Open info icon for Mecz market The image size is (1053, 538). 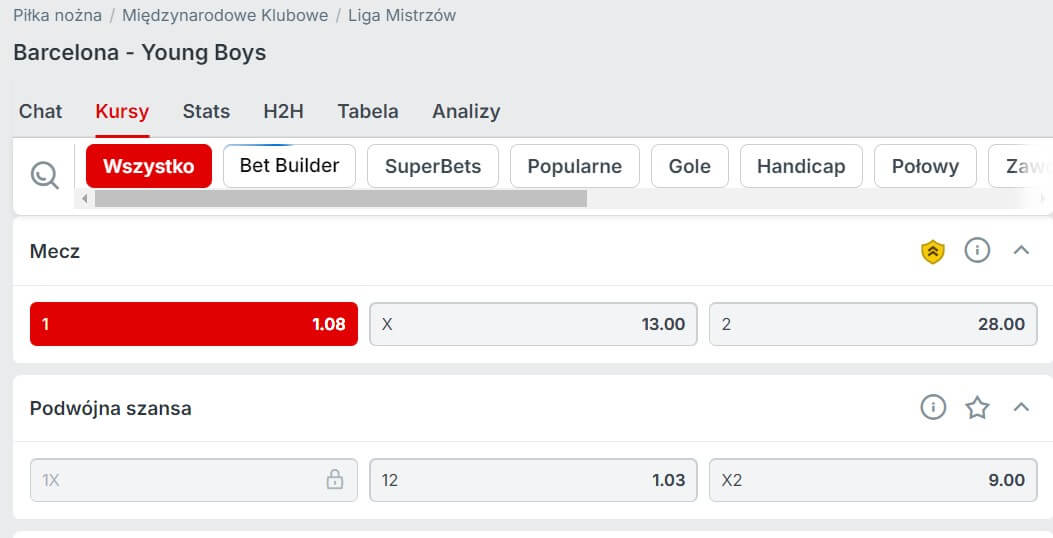[977, 251]
